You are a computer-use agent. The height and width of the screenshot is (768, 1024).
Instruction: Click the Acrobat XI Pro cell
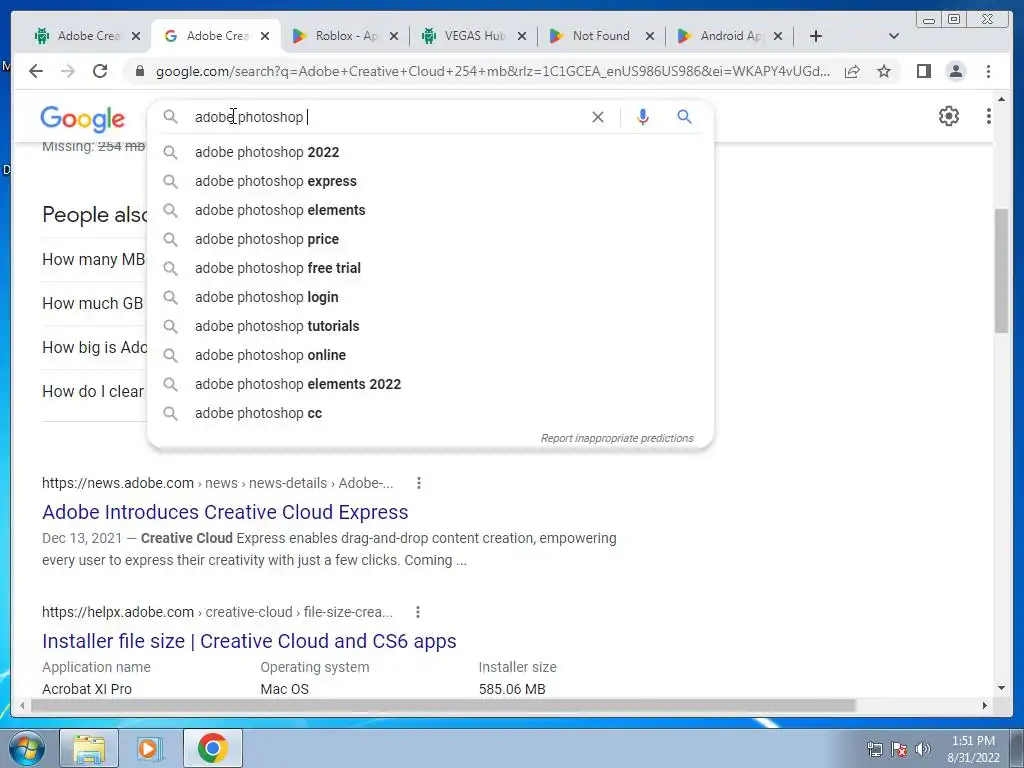pyautogui.click(x=87, y=689)
